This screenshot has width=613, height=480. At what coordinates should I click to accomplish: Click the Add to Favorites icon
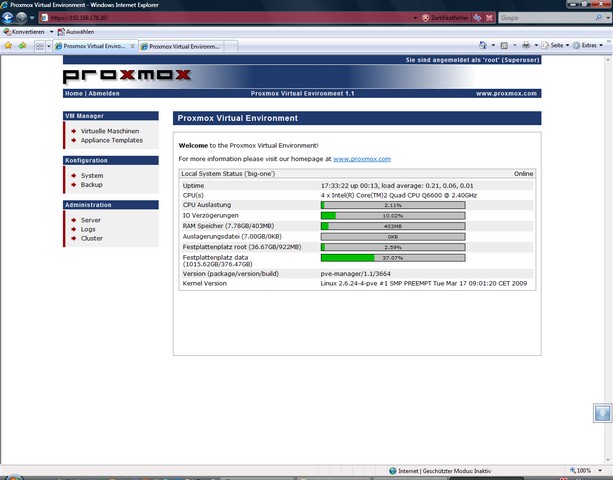pyautogui.click(x=22, y=46)
